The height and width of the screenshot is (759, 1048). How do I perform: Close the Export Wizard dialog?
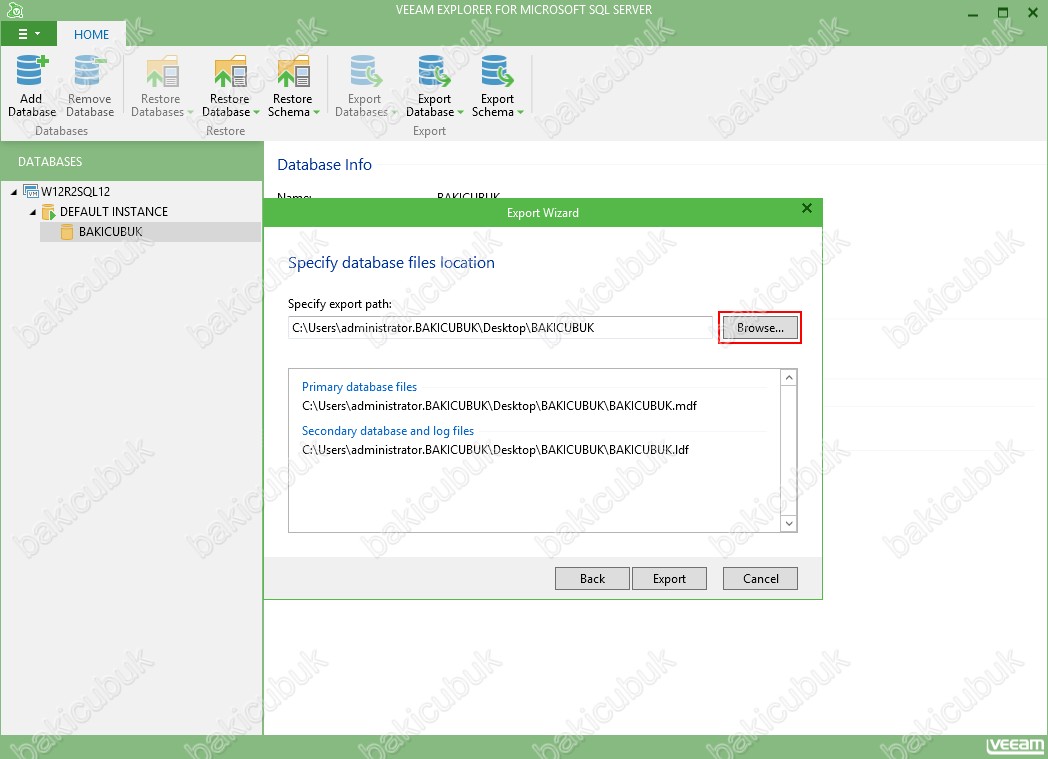(807, 208)
